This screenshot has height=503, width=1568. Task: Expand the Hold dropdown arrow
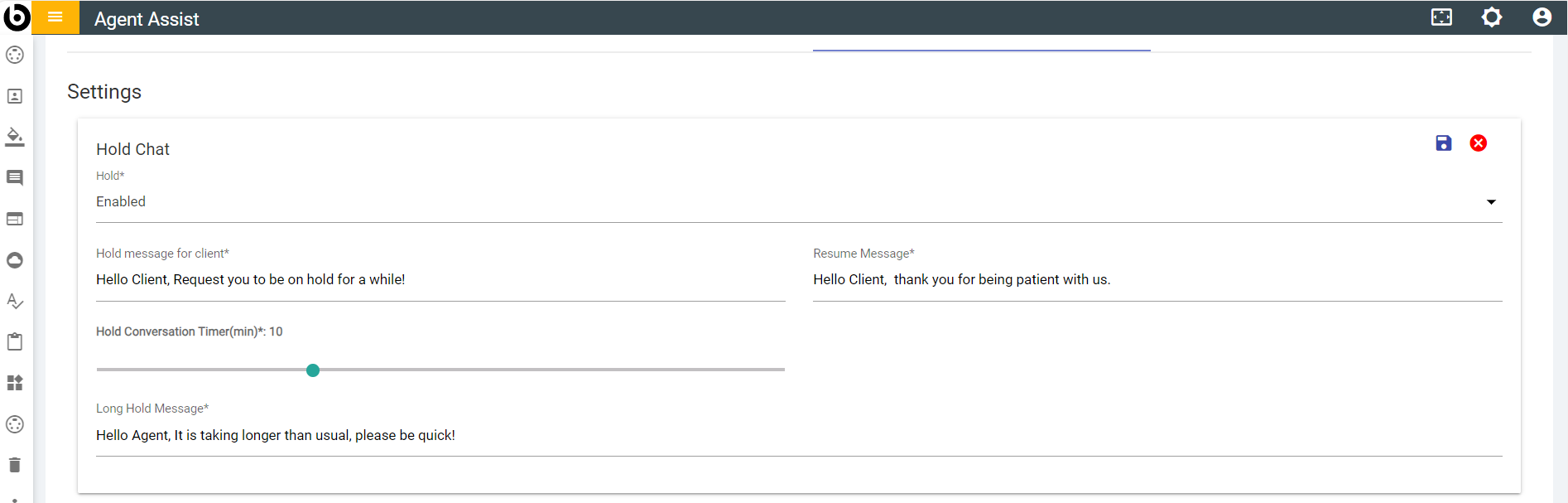1491,202
